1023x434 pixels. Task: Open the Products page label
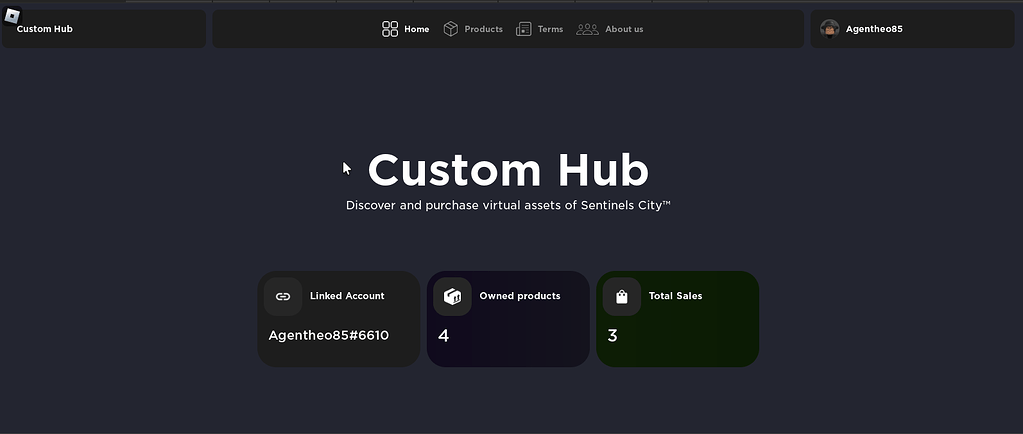(484, 29)
